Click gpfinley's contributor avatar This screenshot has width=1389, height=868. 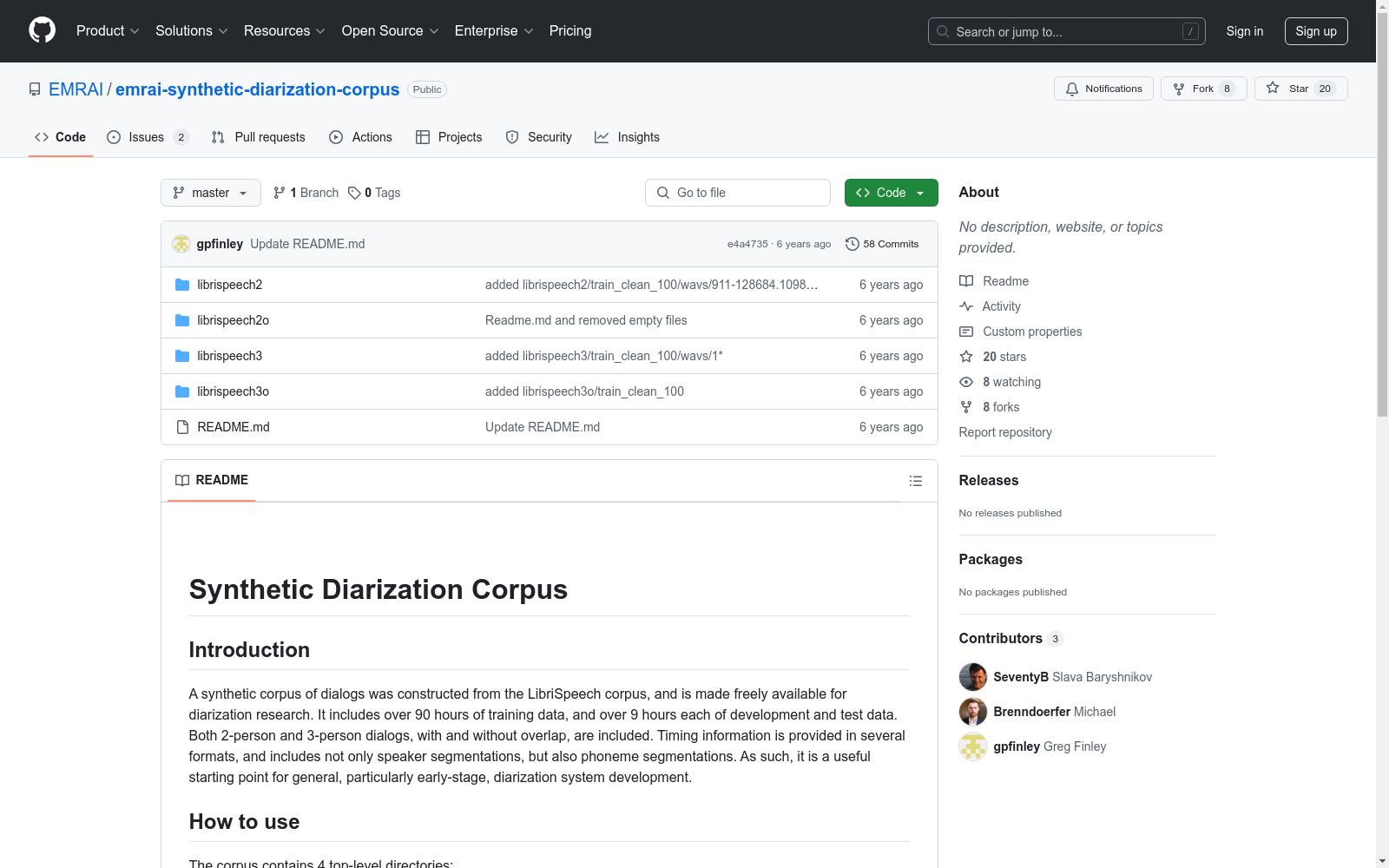(x=973, y=746)
